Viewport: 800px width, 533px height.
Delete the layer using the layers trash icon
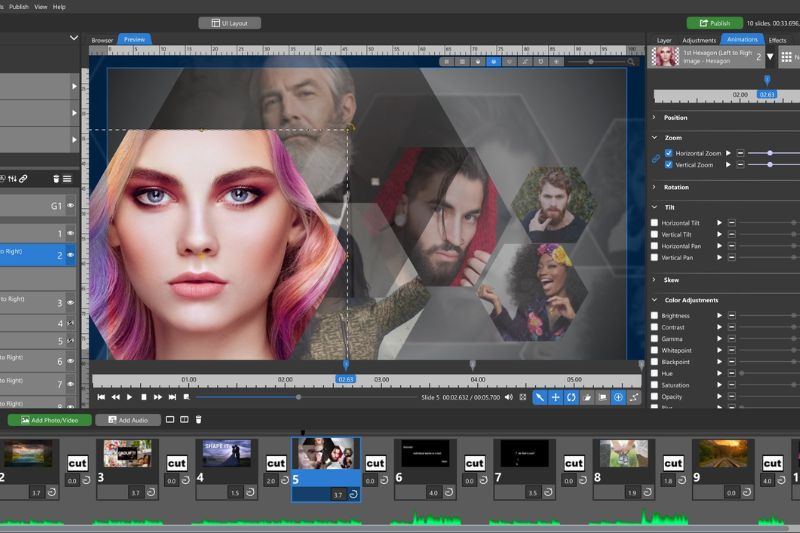56,179
